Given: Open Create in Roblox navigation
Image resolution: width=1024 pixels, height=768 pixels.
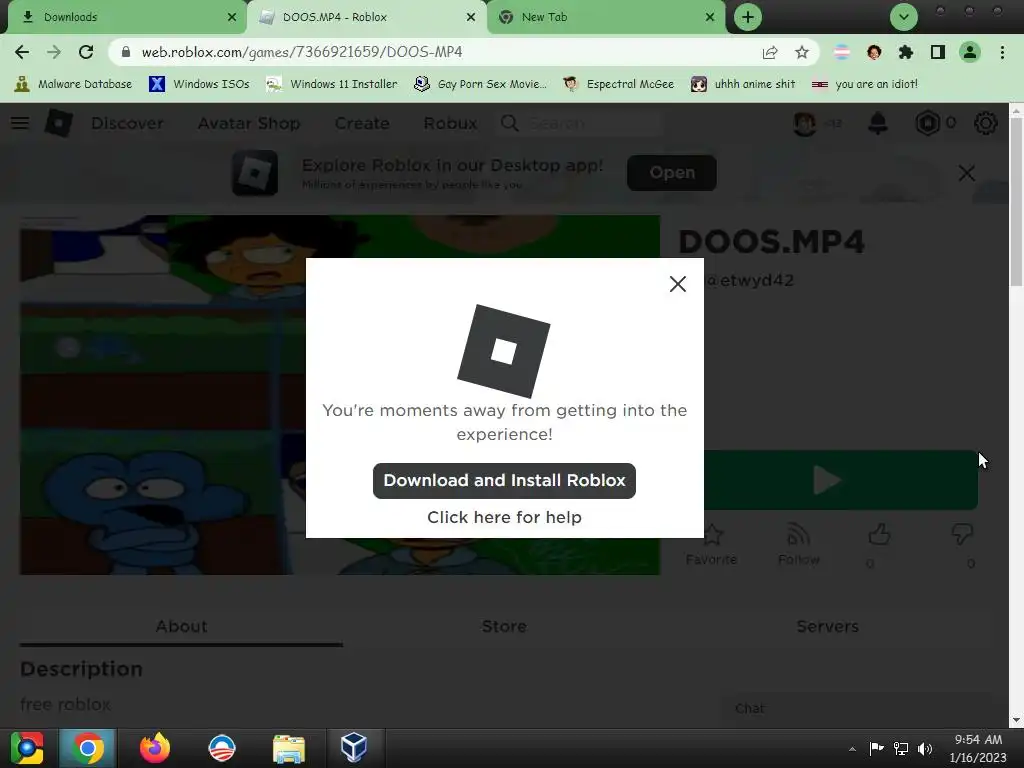Looking at the screenshot, I should [362, 123].
